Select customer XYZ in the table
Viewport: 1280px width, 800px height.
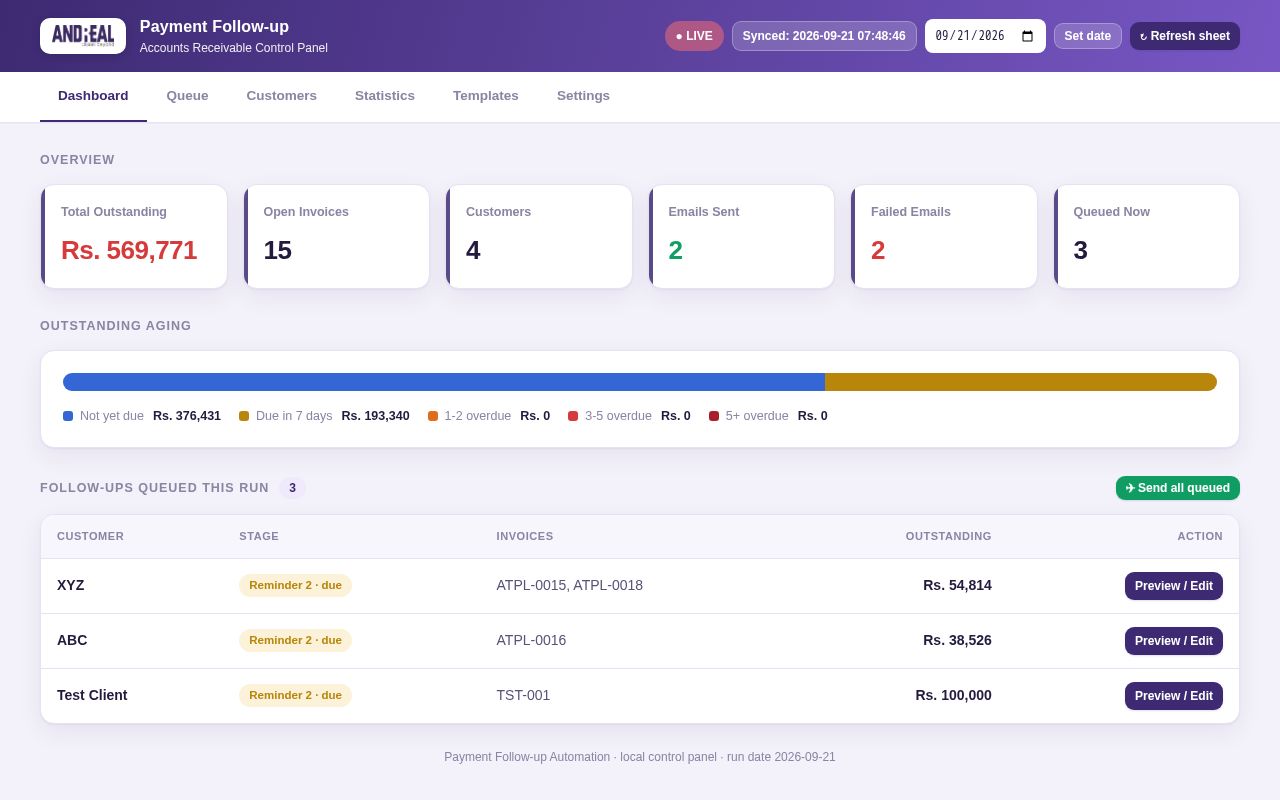71,585
